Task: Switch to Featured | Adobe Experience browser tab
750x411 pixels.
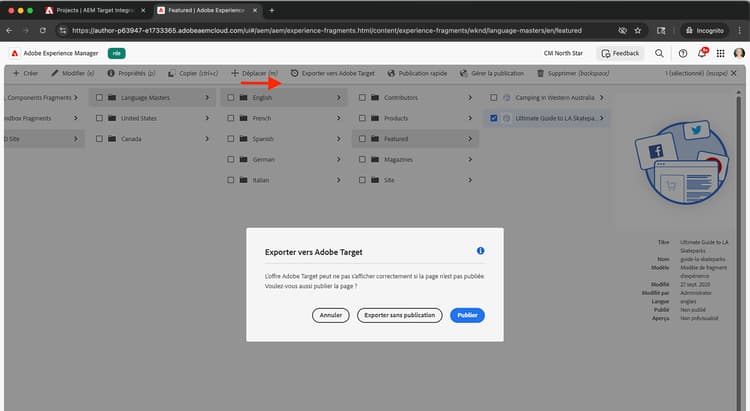Action: (208, 10)
